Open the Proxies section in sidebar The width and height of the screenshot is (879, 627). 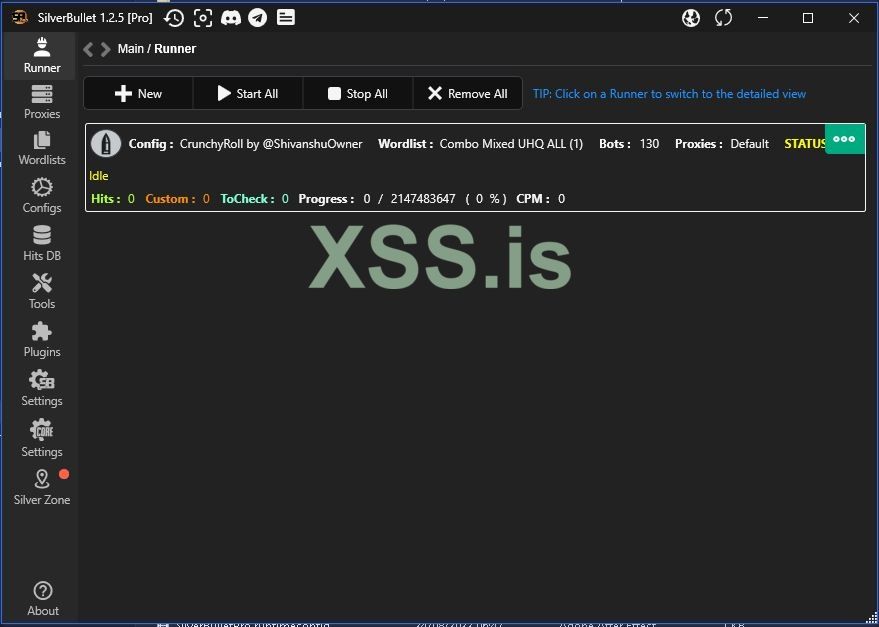click(x=41, y=103)
